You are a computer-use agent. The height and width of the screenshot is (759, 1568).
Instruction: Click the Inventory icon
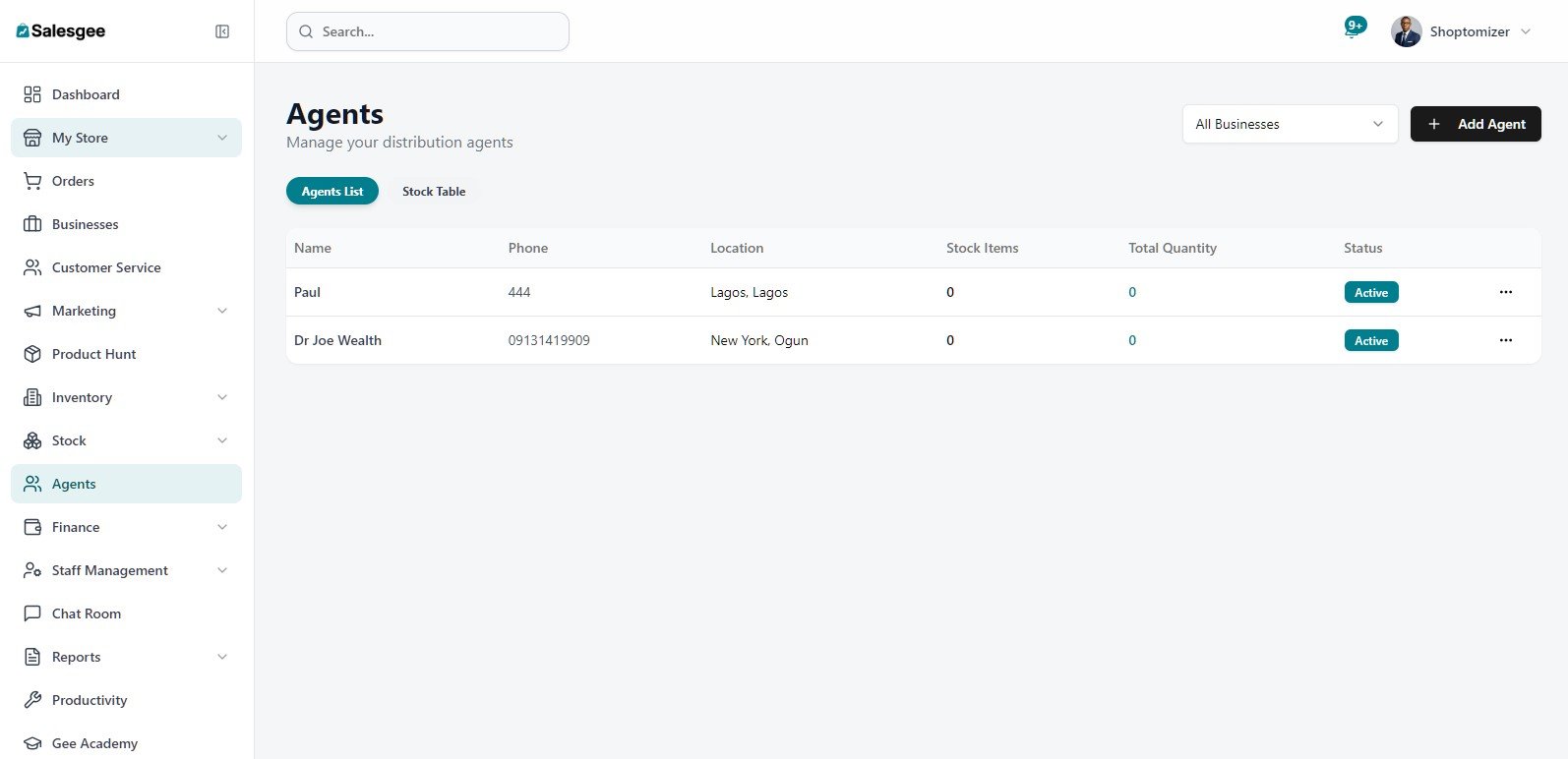[x=32, y=397]
